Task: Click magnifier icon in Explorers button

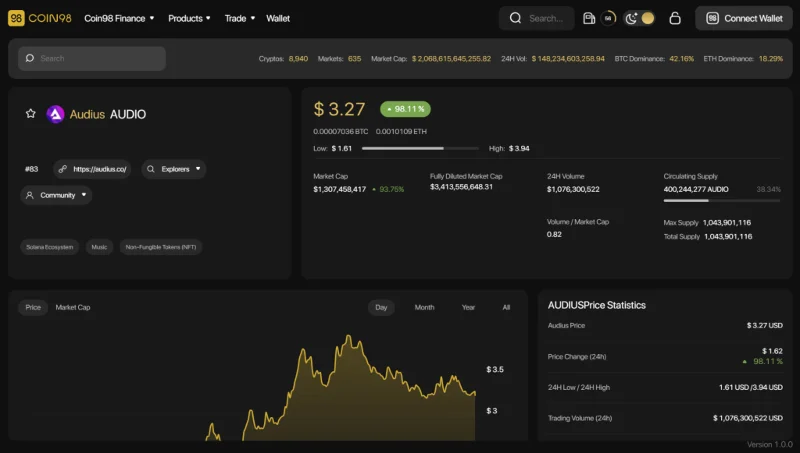Action: [x=151, y=169]
